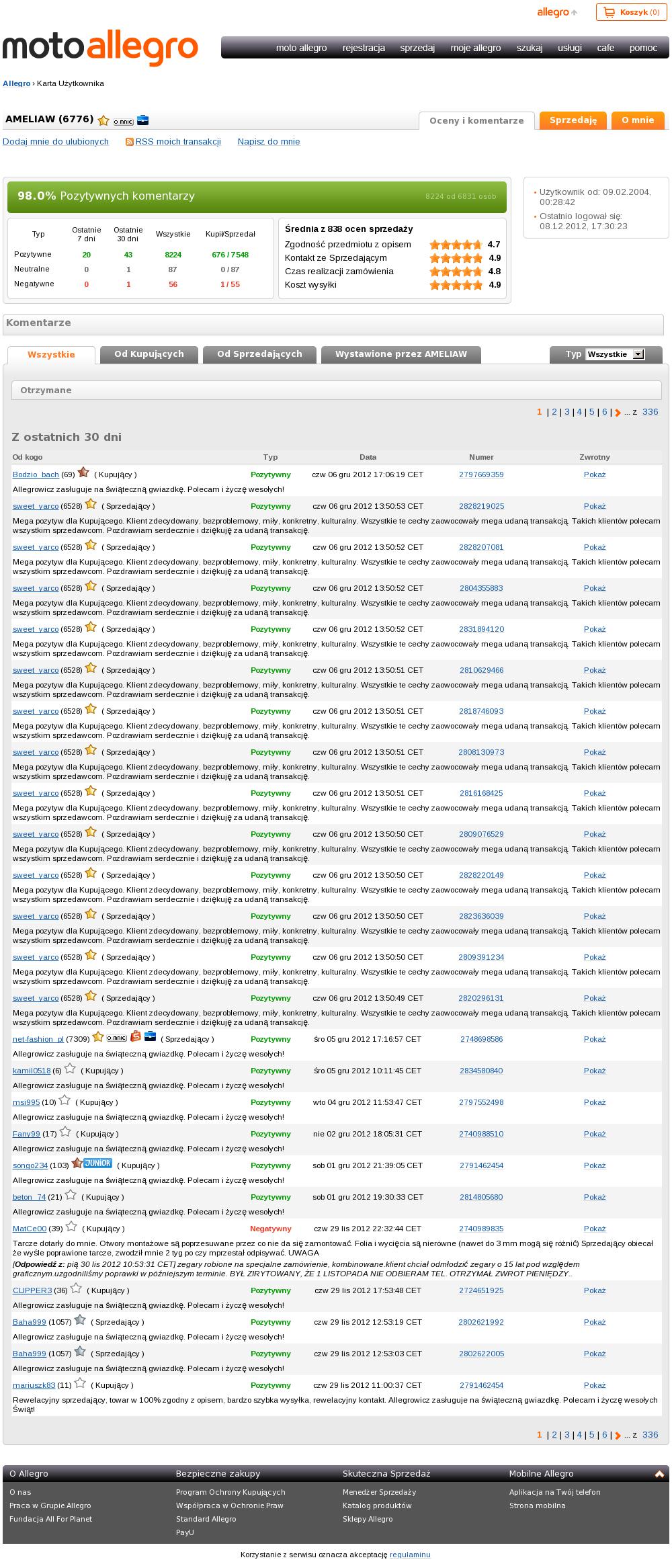This screenshot has width=672, height=1568.
Task: Click the blue briefcase icon beside AMELIAW
Action: click(142, 120)
